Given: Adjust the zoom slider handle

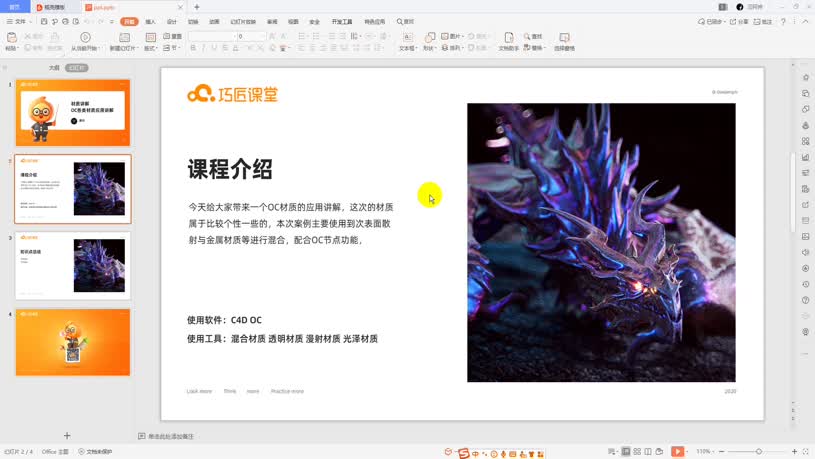Looking at the screenshot, I should [x=759, y=452].
